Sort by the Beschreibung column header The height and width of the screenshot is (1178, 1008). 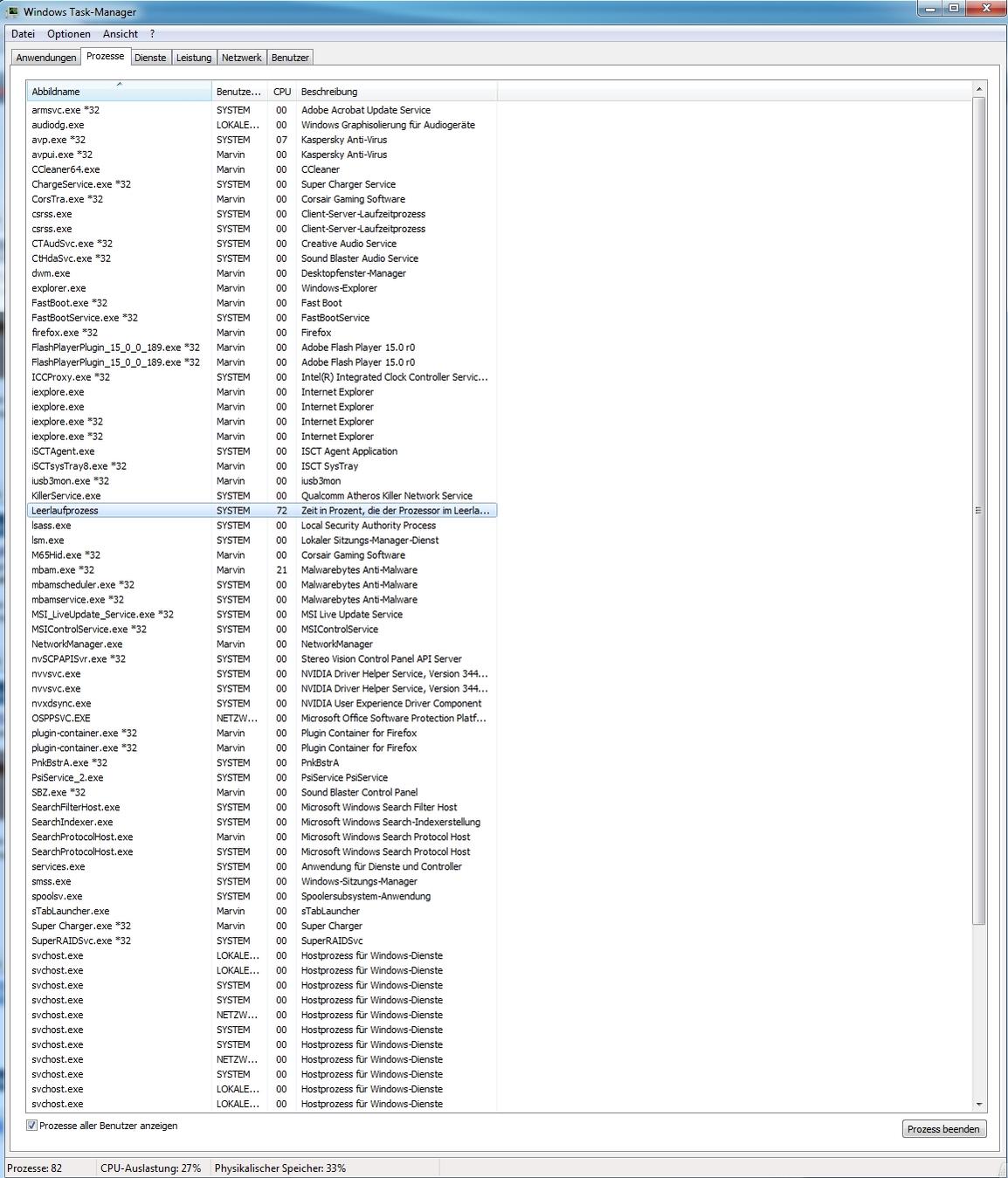pos(397,92)
